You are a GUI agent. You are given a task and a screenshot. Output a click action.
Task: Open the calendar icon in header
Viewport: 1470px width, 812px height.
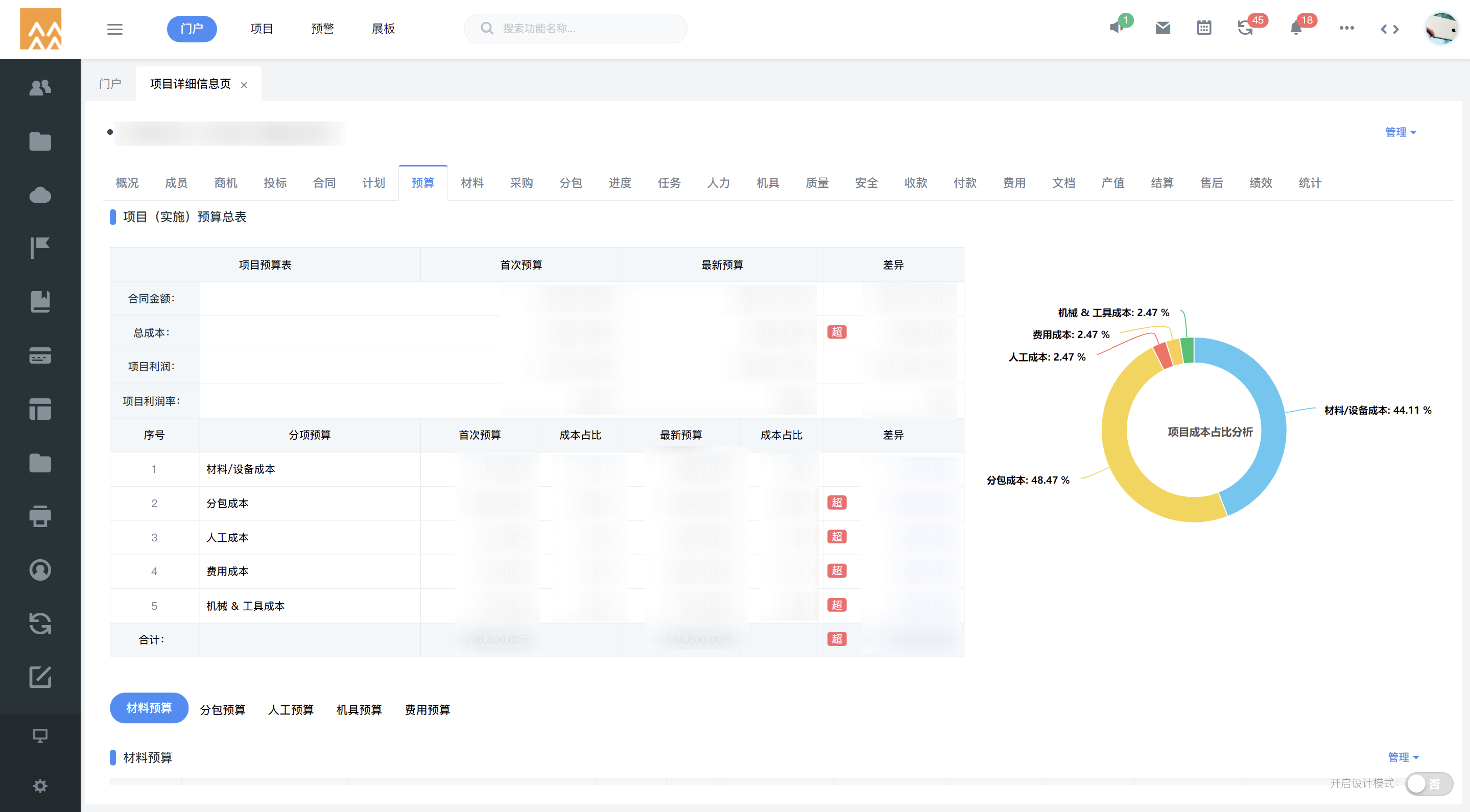pyautogui.click(x=1203, y=28)
